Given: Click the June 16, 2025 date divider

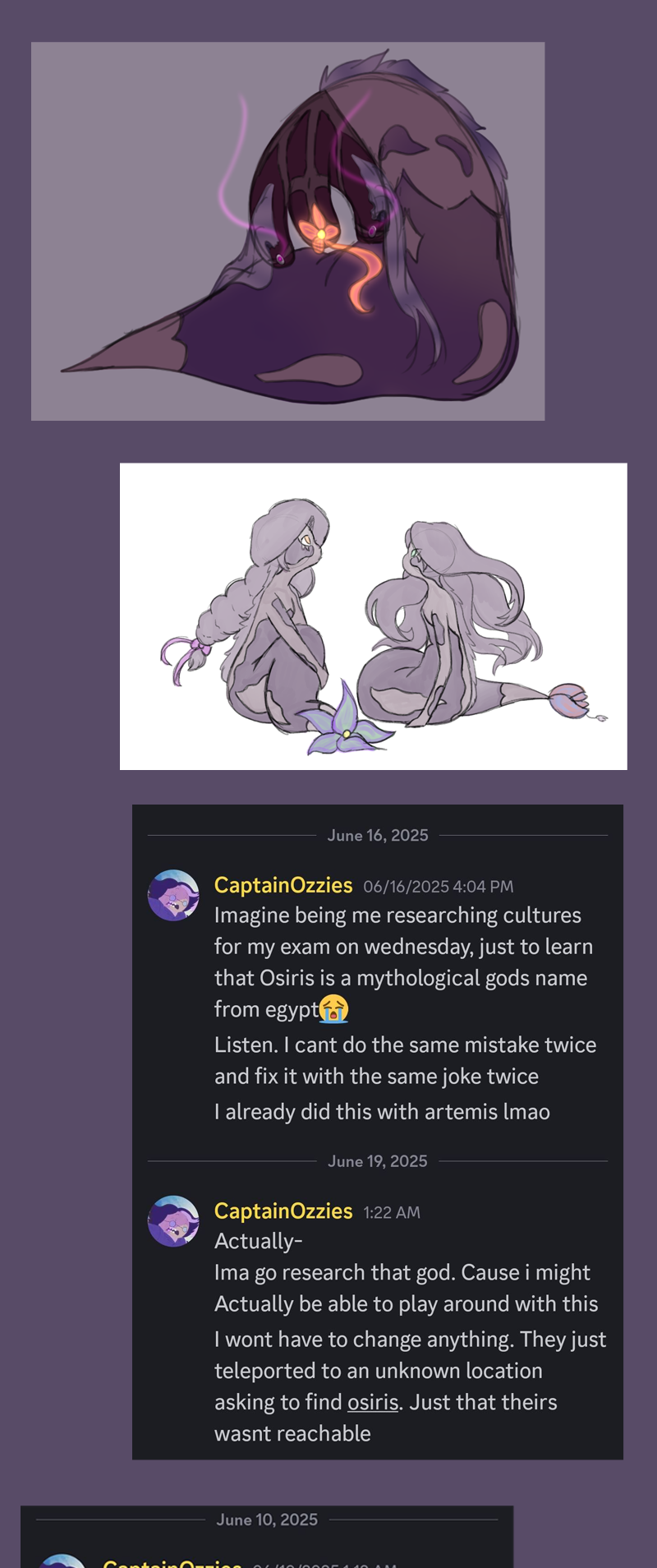Looking at the screenshot, I should [378, 836].
